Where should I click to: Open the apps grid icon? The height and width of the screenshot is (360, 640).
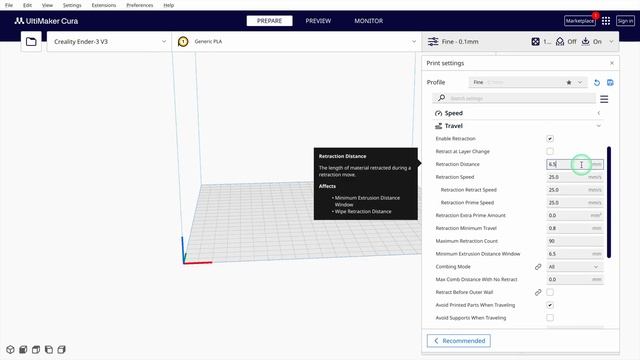coord(606,21)
